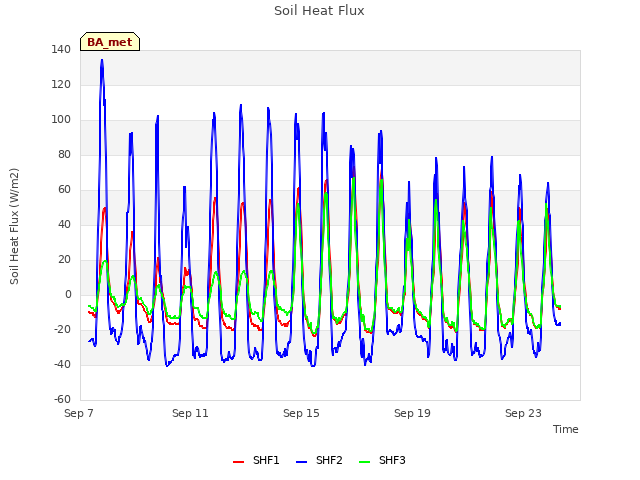This screenshot has width=640, height=480.
Task: Click the 140 y-axis tick label
Action: pyautogui.click(x=61, y=50)
